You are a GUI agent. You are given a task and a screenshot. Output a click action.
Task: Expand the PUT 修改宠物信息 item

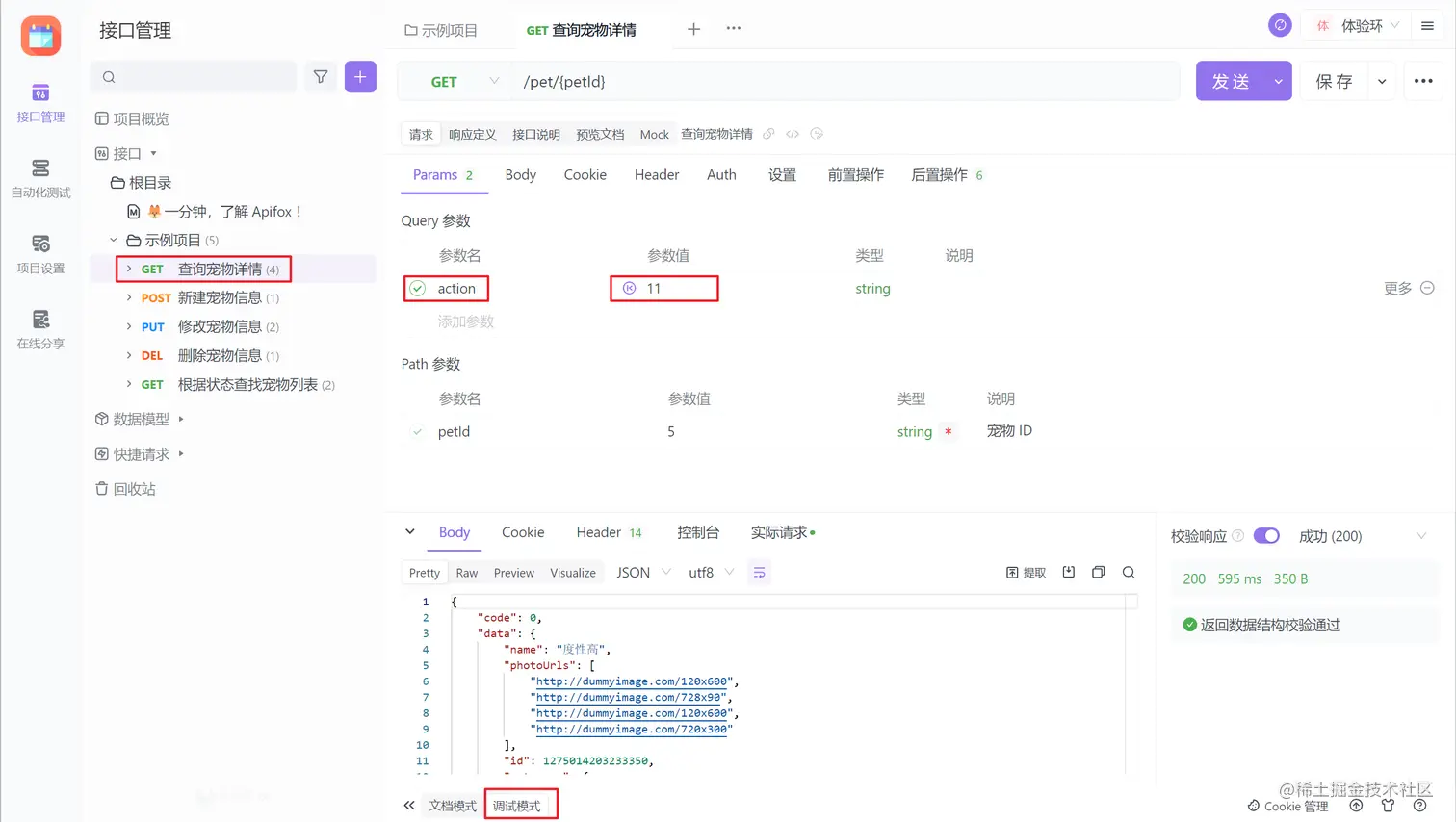click(x=129, y=326)
